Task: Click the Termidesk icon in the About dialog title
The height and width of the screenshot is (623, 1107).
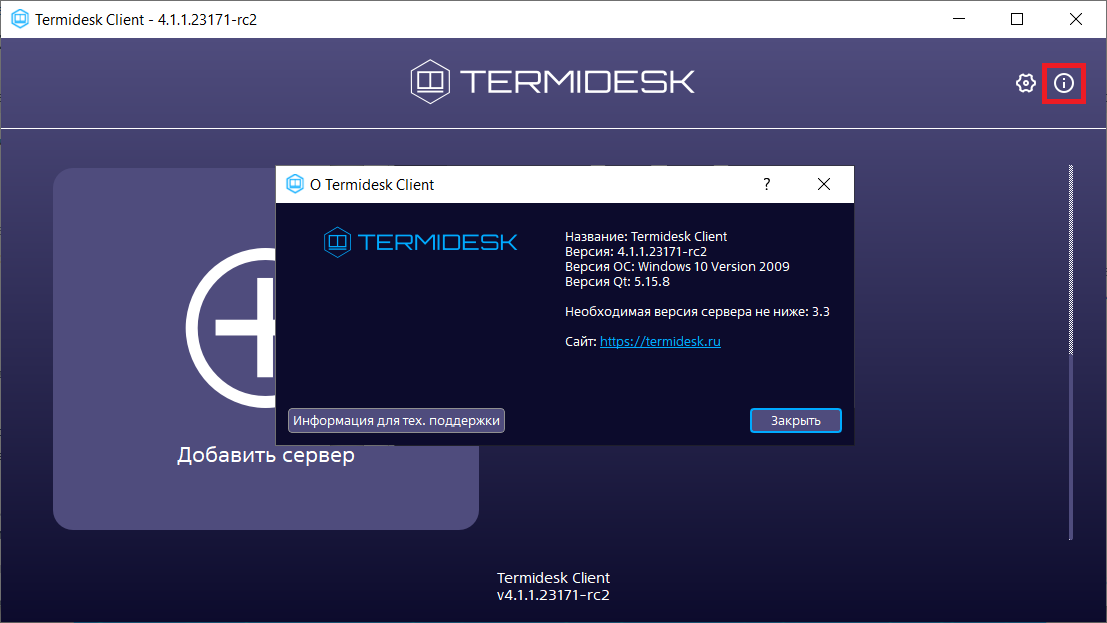Action: 294,184
